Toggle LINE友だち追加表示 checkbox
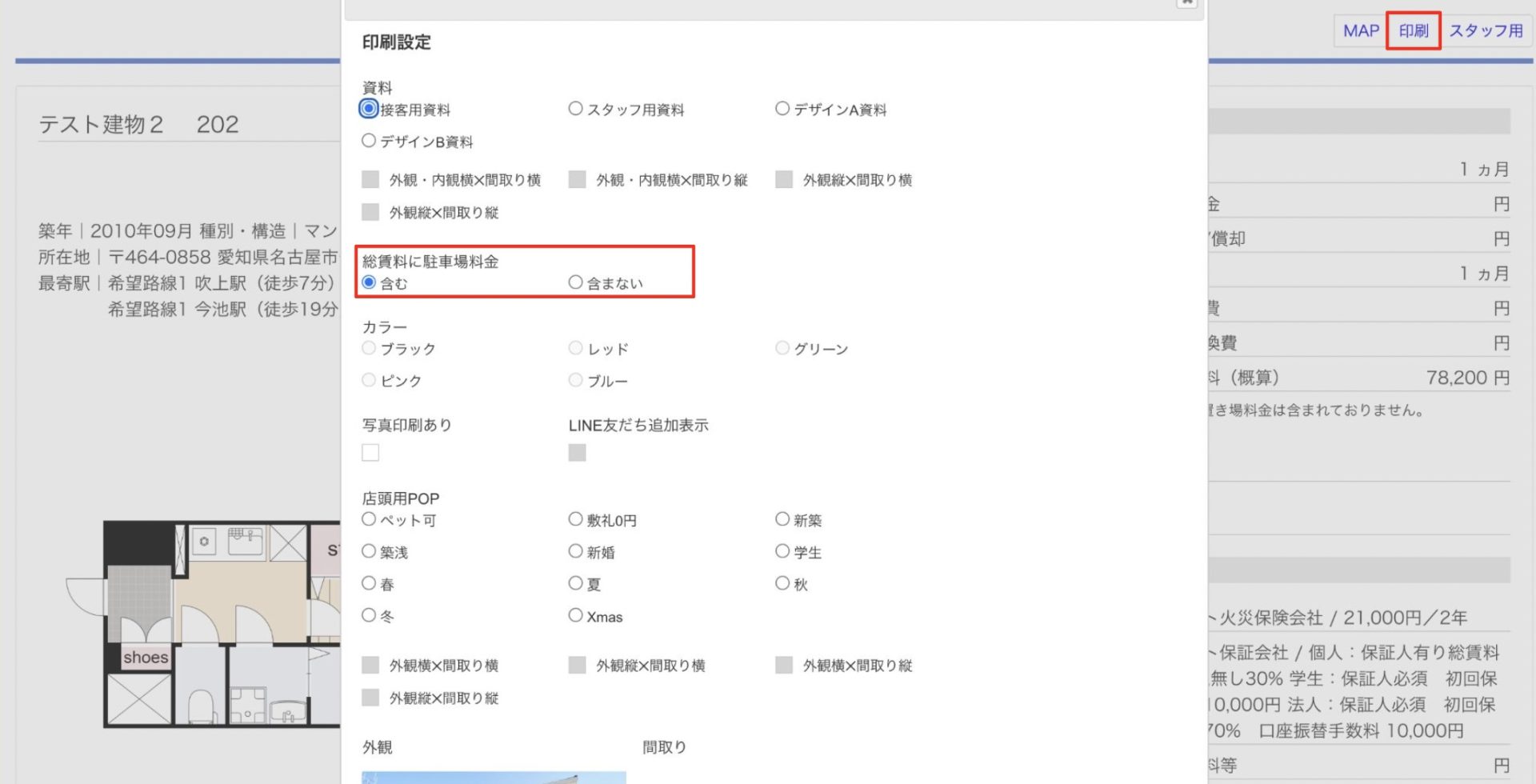1536x784 pixels. coord(577,453)
